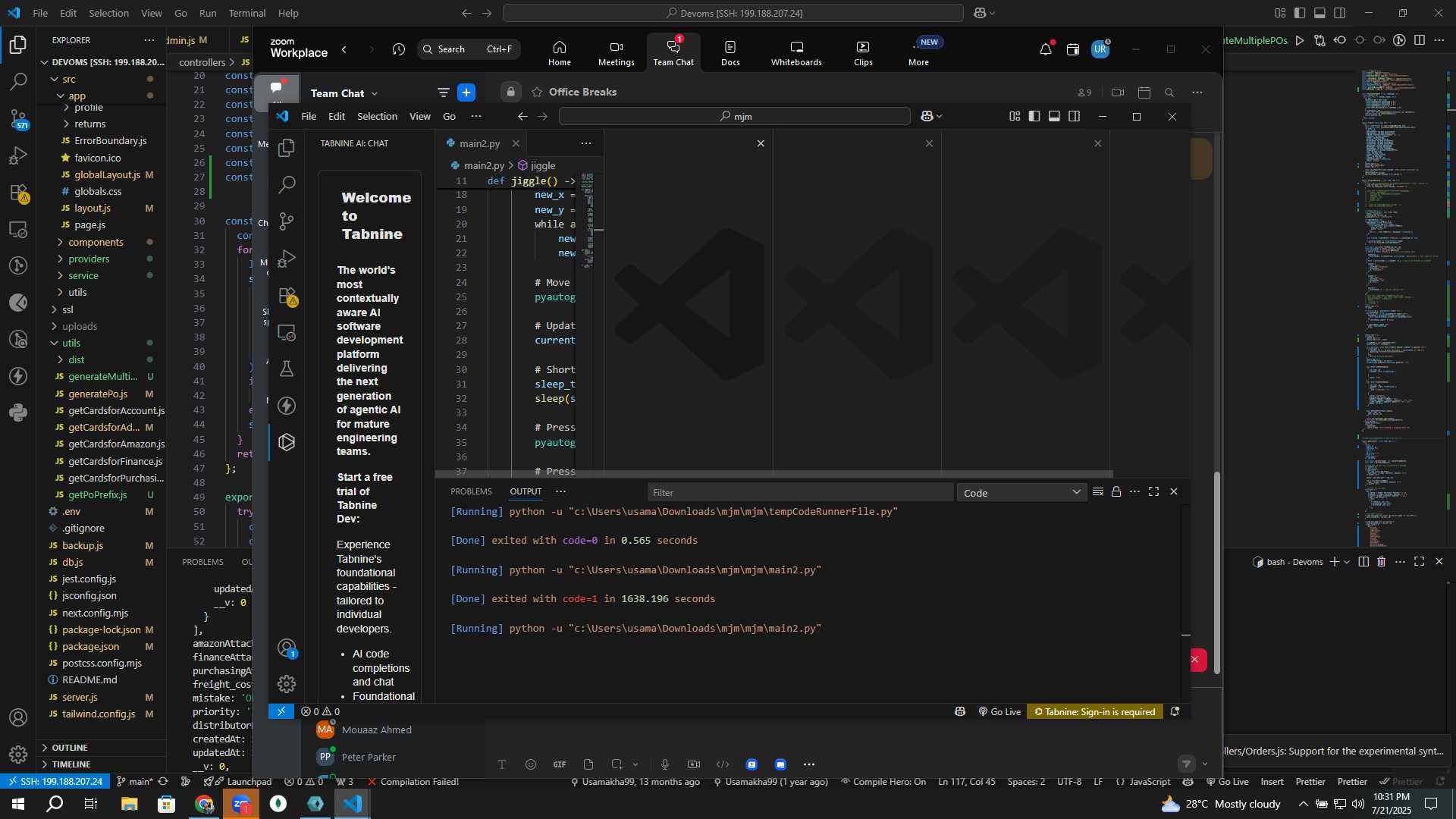Open Team Chat tab in Zoom
This screenshot has width=1456, height=819.
673,52
